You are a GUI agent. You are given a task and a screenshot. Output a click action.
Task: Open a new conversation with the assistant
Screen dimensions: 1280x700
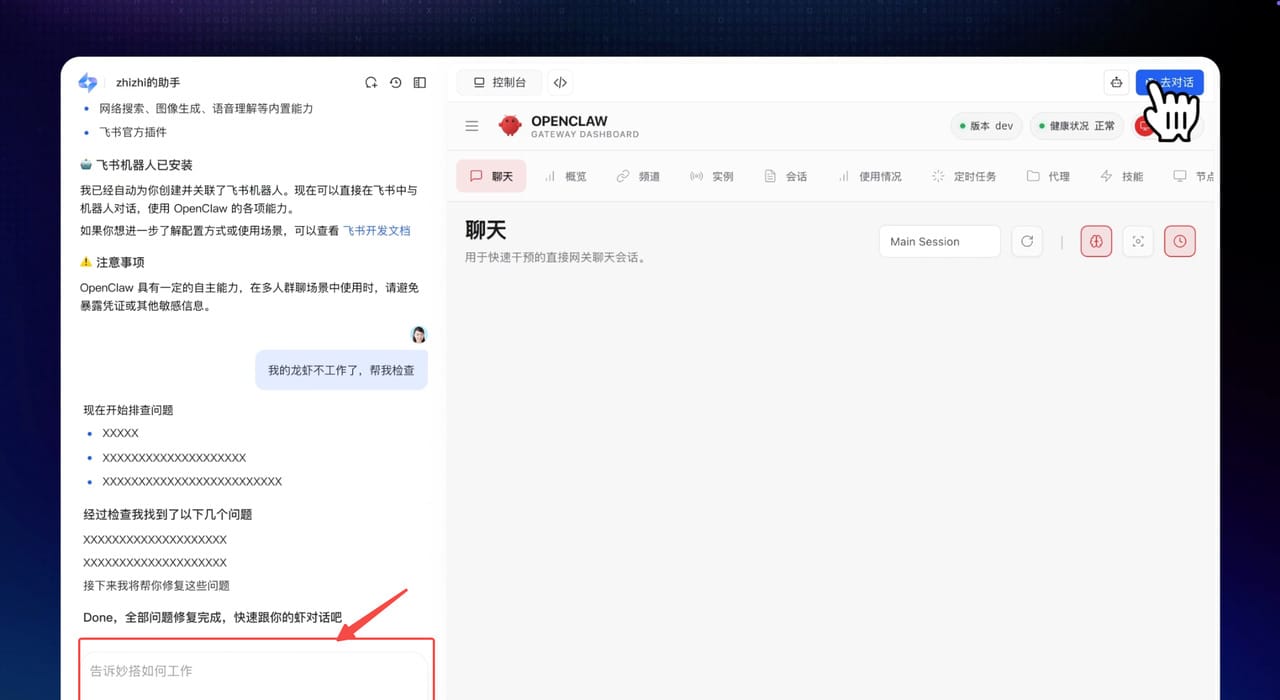(x=371, y=82)
